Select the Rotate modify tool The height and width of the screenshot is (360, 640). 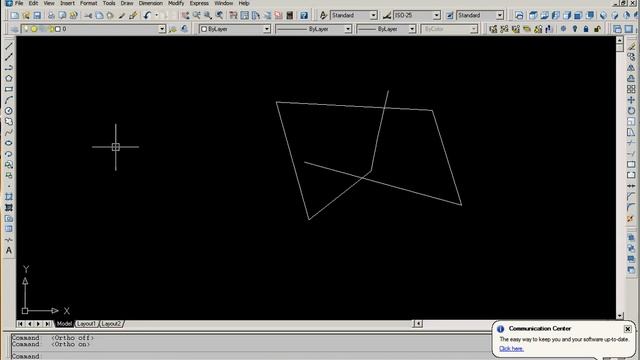tap(631, 111)
